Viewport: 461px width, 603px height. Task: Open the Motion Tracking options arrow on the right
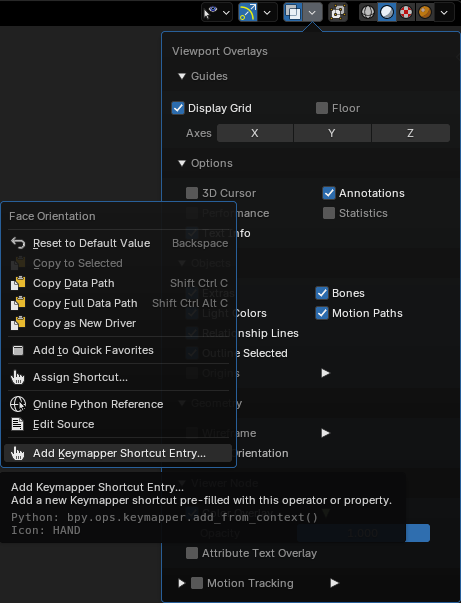click(335, 583)
